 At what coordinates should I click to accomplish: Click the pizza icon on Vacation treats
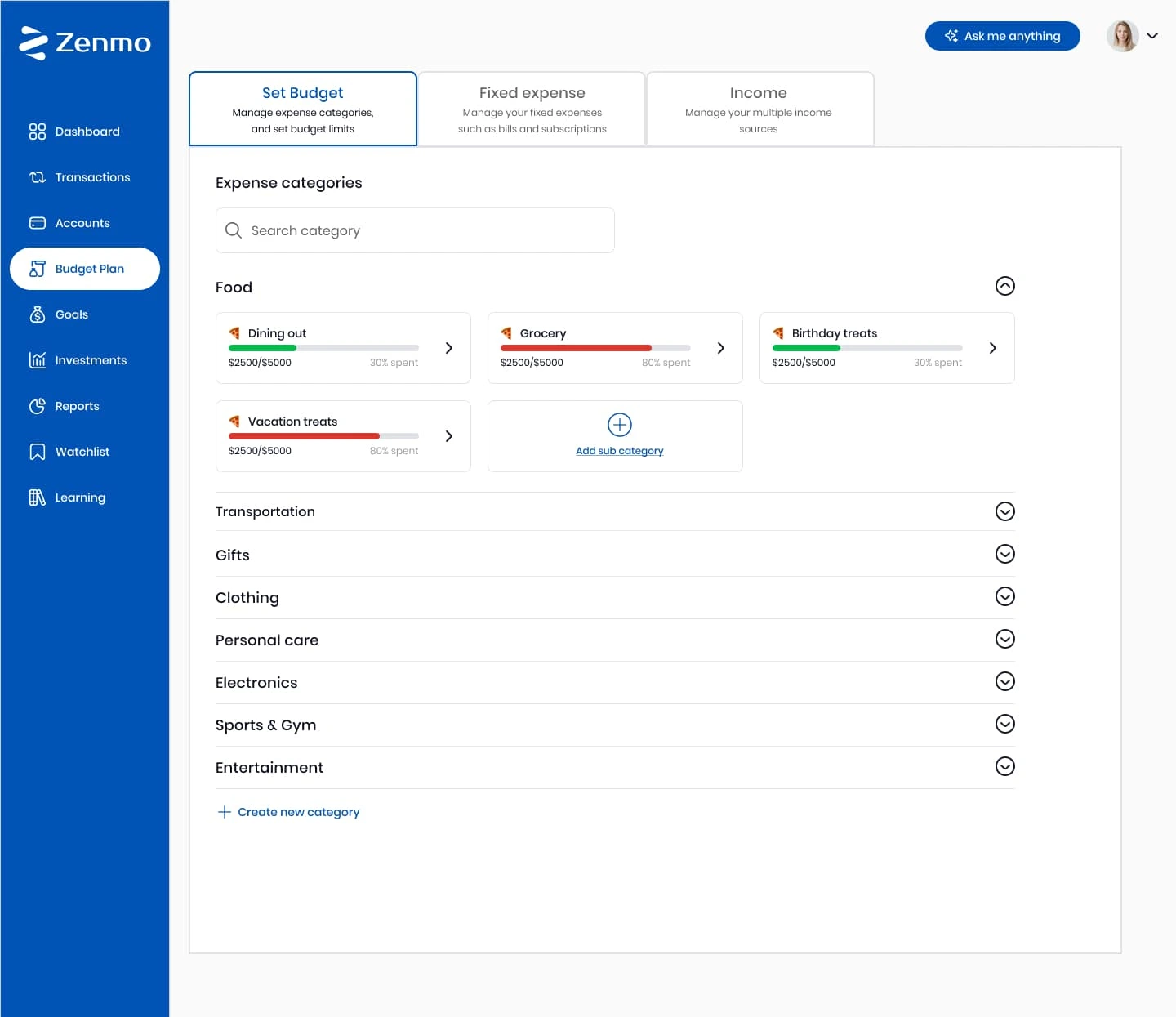pos(234,422)
